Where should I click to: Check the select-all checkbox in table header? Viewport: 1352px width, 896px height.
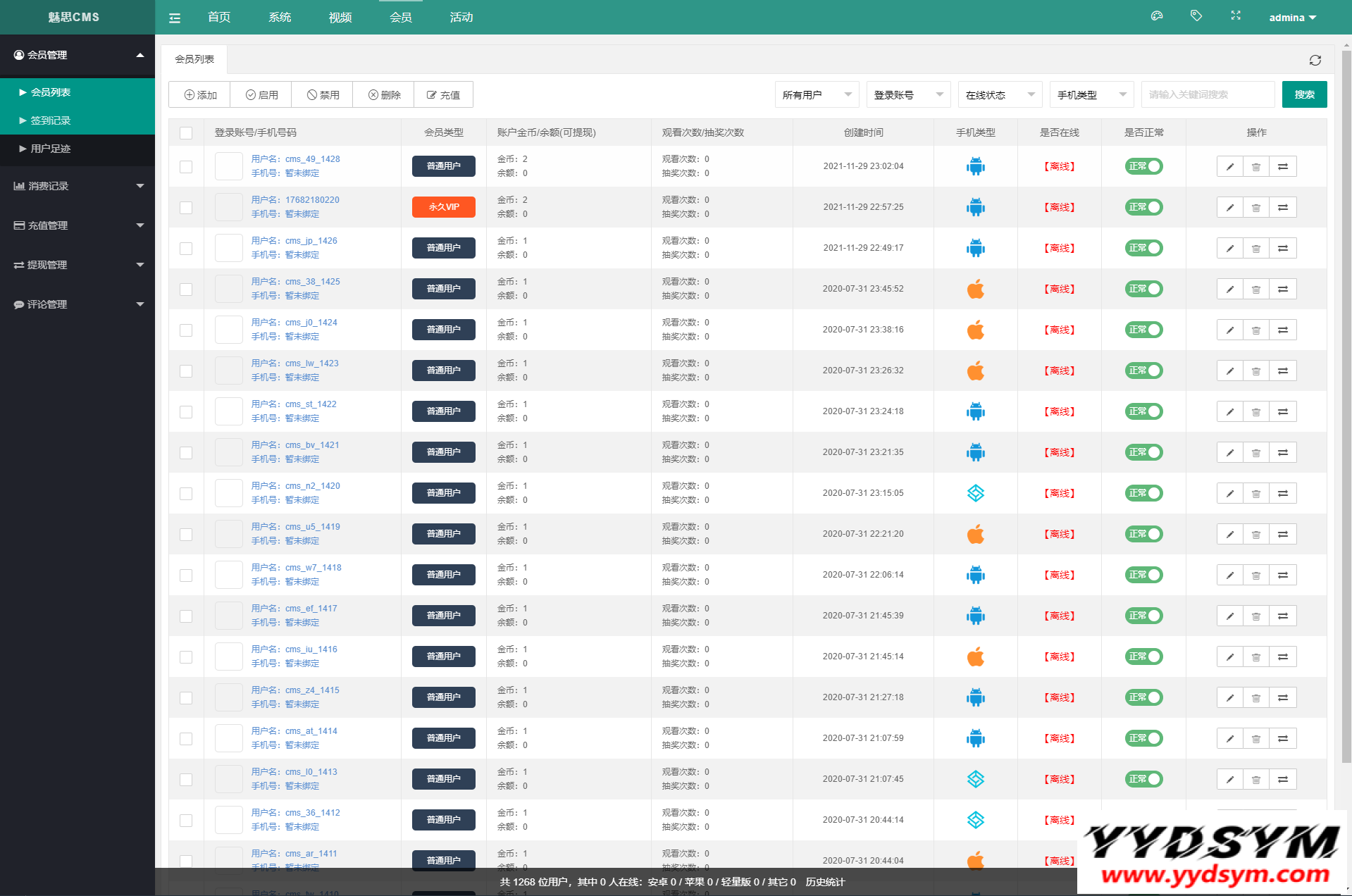pyautogui.click(x=186, y=133)
